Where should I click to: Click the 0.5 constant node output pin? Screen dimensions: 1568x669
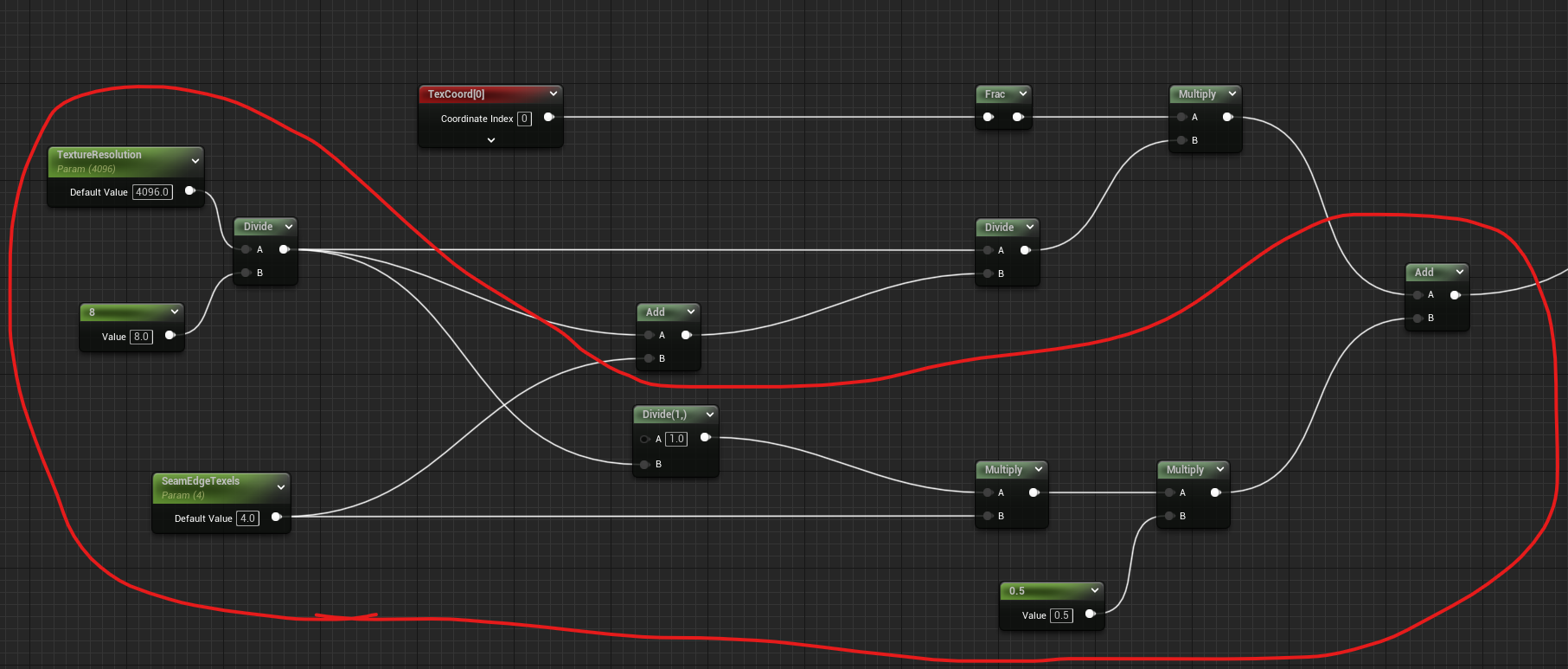click(1091, 614)
